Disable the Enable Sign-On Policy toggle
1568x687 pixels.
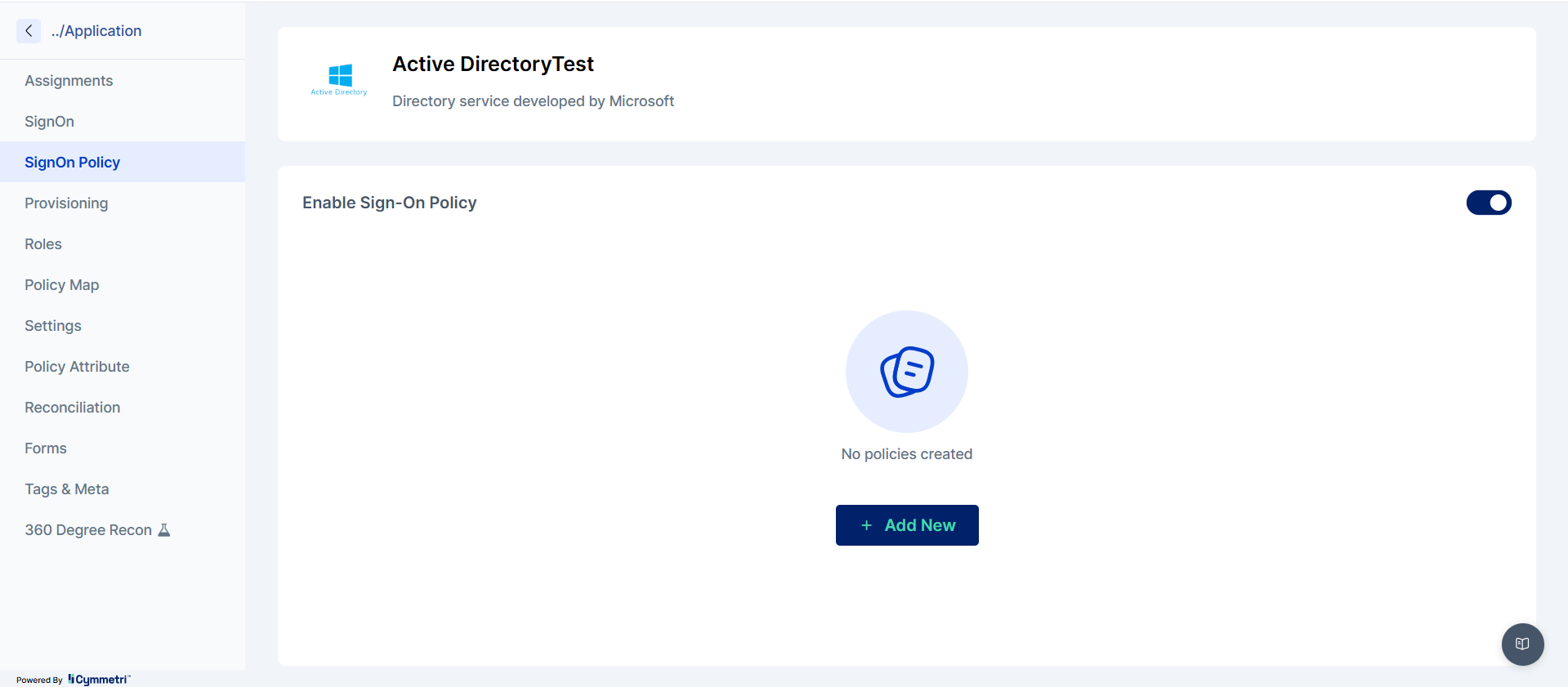[1489, 203]
